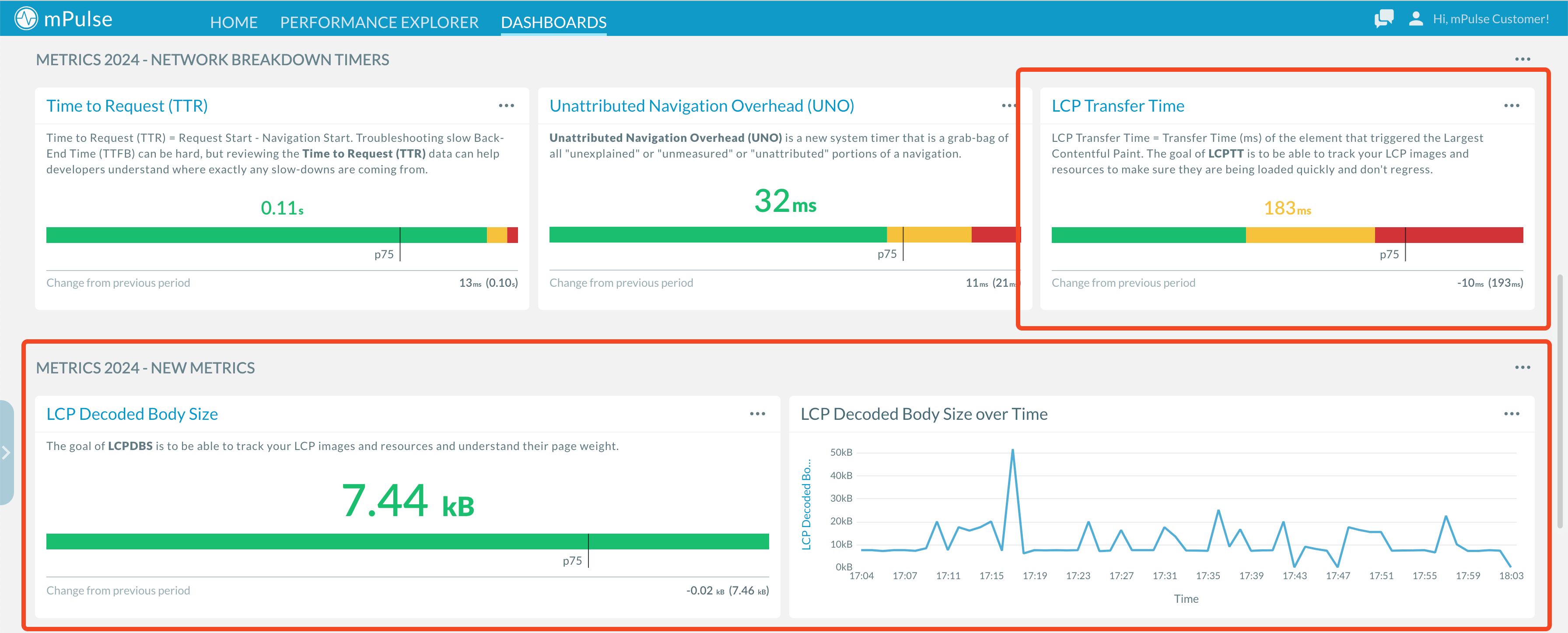Click the 17:04 label on the time axis

(861, 576)
